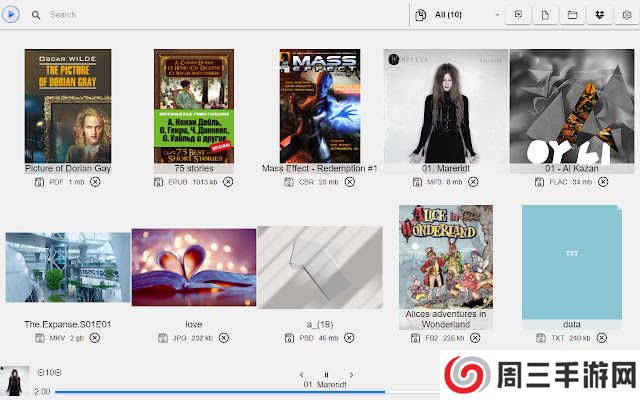640x400 pixels.
Task: Click save icon beside MKV 2 gb
Action: (40, 338)
